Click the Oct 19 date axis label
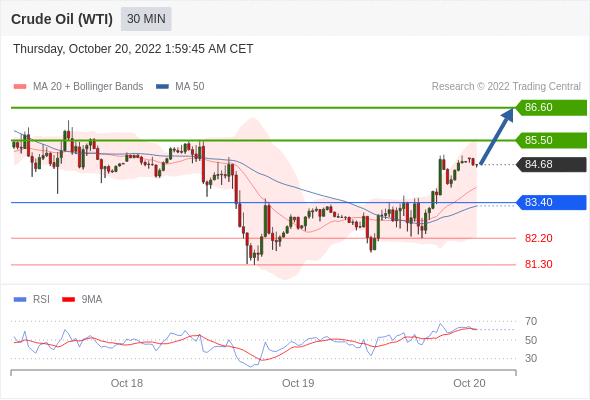Viewport: 590px width, 400px height. click(298, 383)
